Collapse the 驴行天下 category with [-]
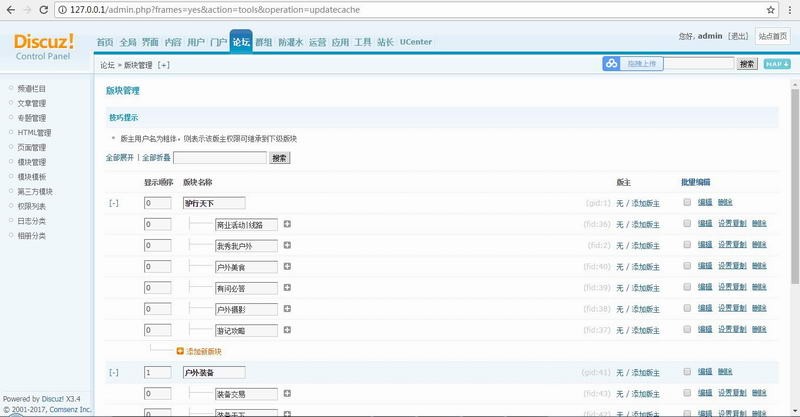800x417 pixels. click(114, 203)
